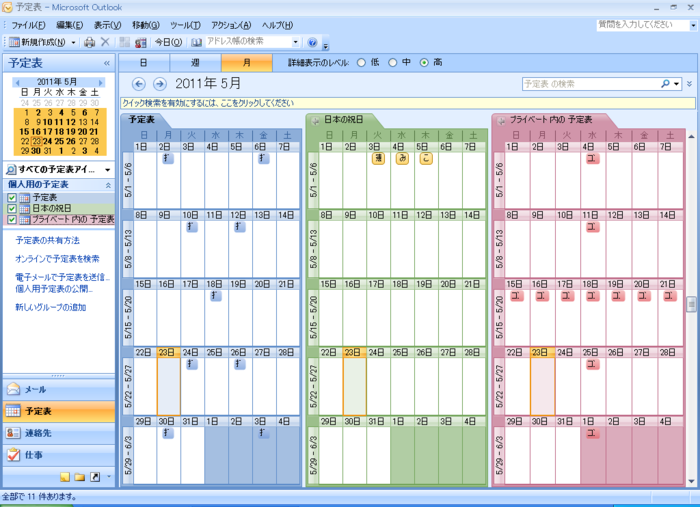
Task: Open the ヘルプ(H) menu
Action: 277,25
